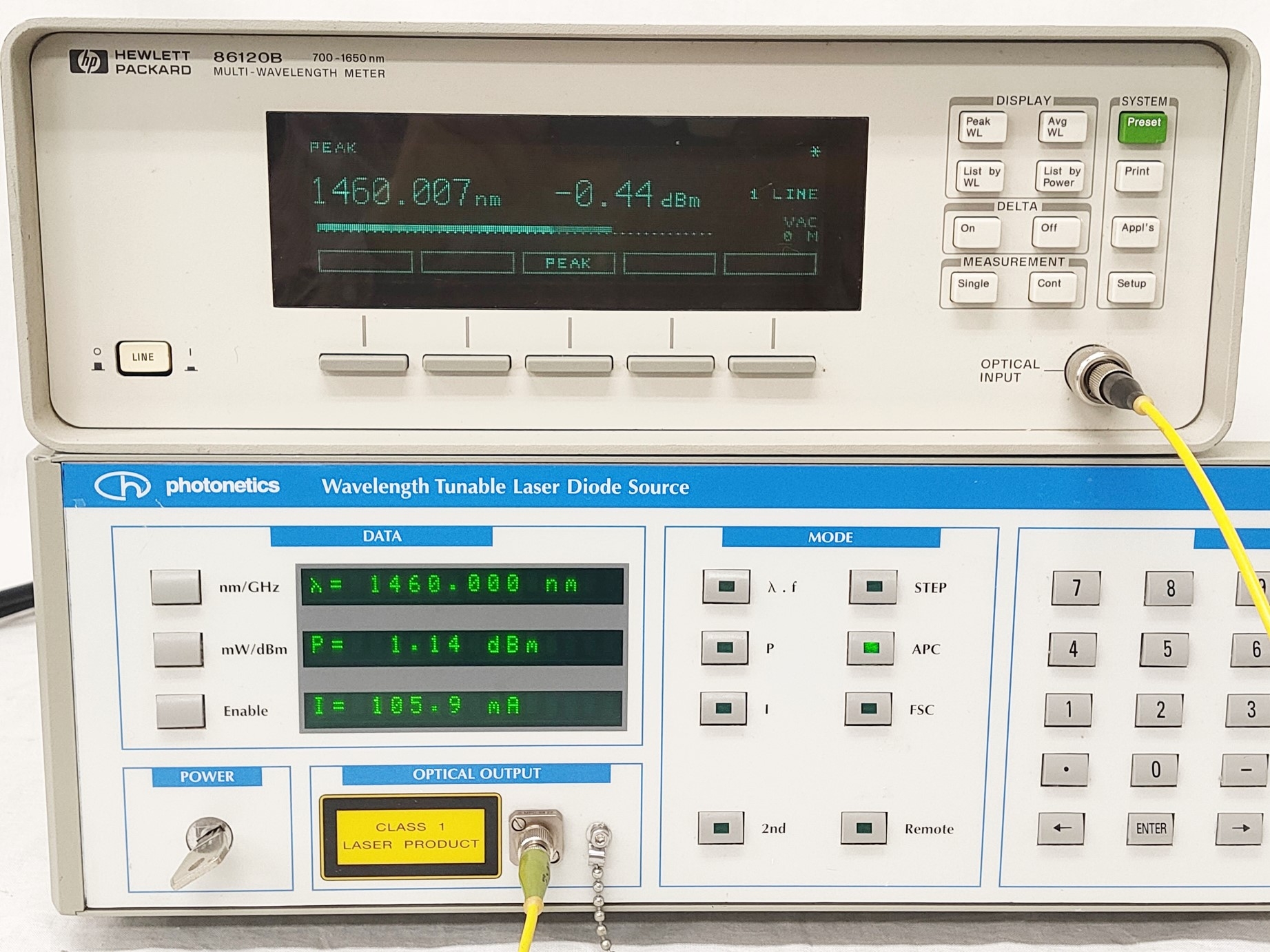Screen dimensions: 1270x952
Task: Tap keypad digit 8
Action: coord(1169,588)
